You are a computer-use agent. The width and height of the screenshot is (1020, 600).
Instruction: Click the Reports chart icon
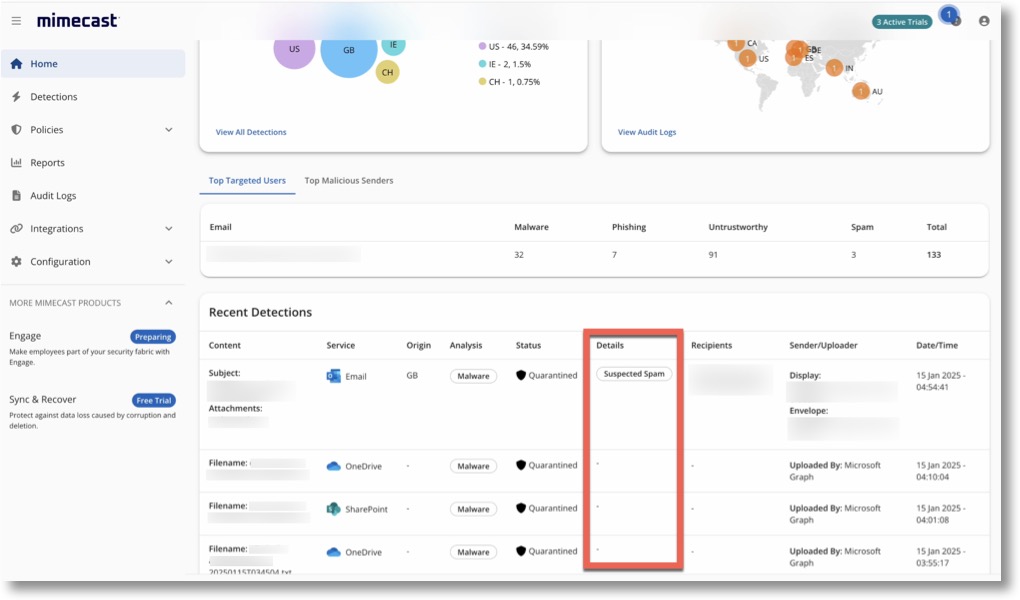(x=16, y=163)
